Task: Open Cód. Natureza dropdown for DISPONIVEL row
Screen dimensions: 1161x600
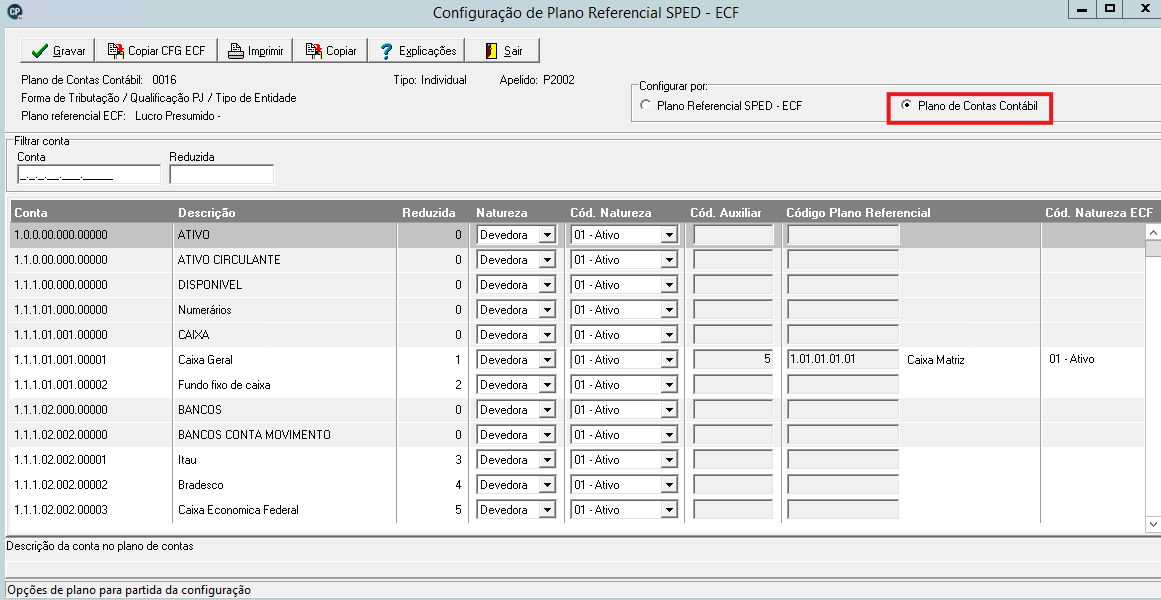Action: (669, 285)
